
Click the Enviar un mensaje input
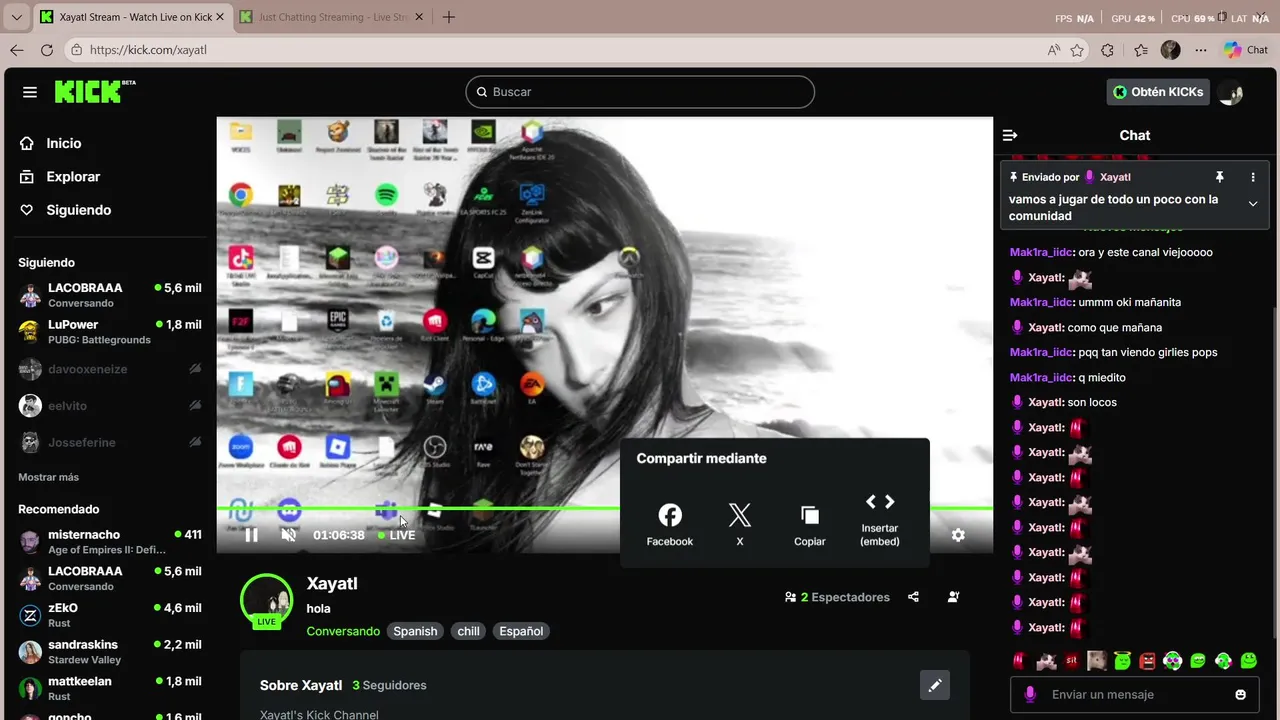[x=1135, y=695]
